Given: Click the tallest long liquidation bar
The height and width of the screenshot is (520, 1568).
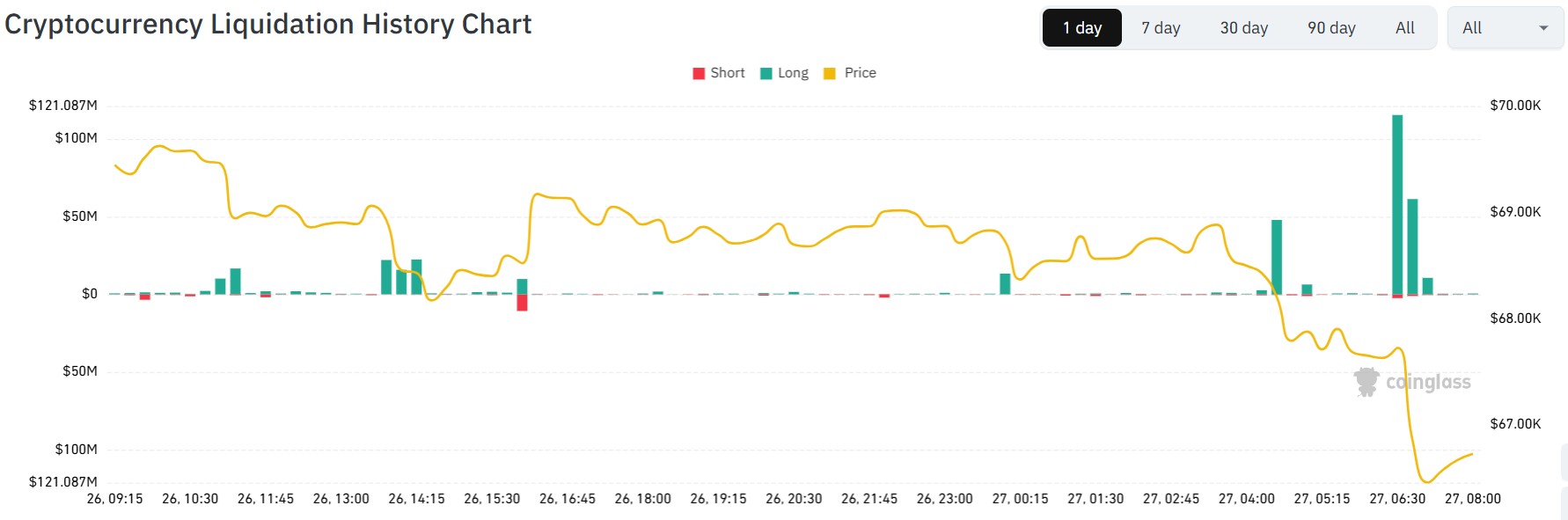Looking at the screenshot, I should pyautogui.click(x=1397, y=202).
